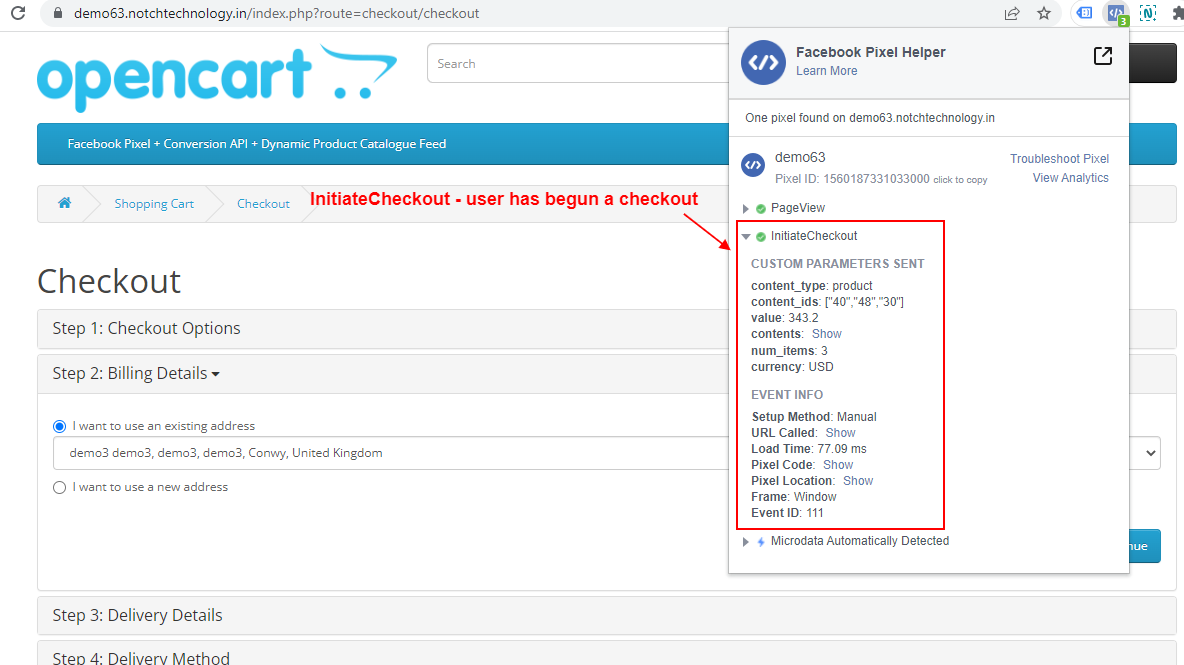Choose "I want to use a new address"
Screen dimensions: 1184x665
59,487
